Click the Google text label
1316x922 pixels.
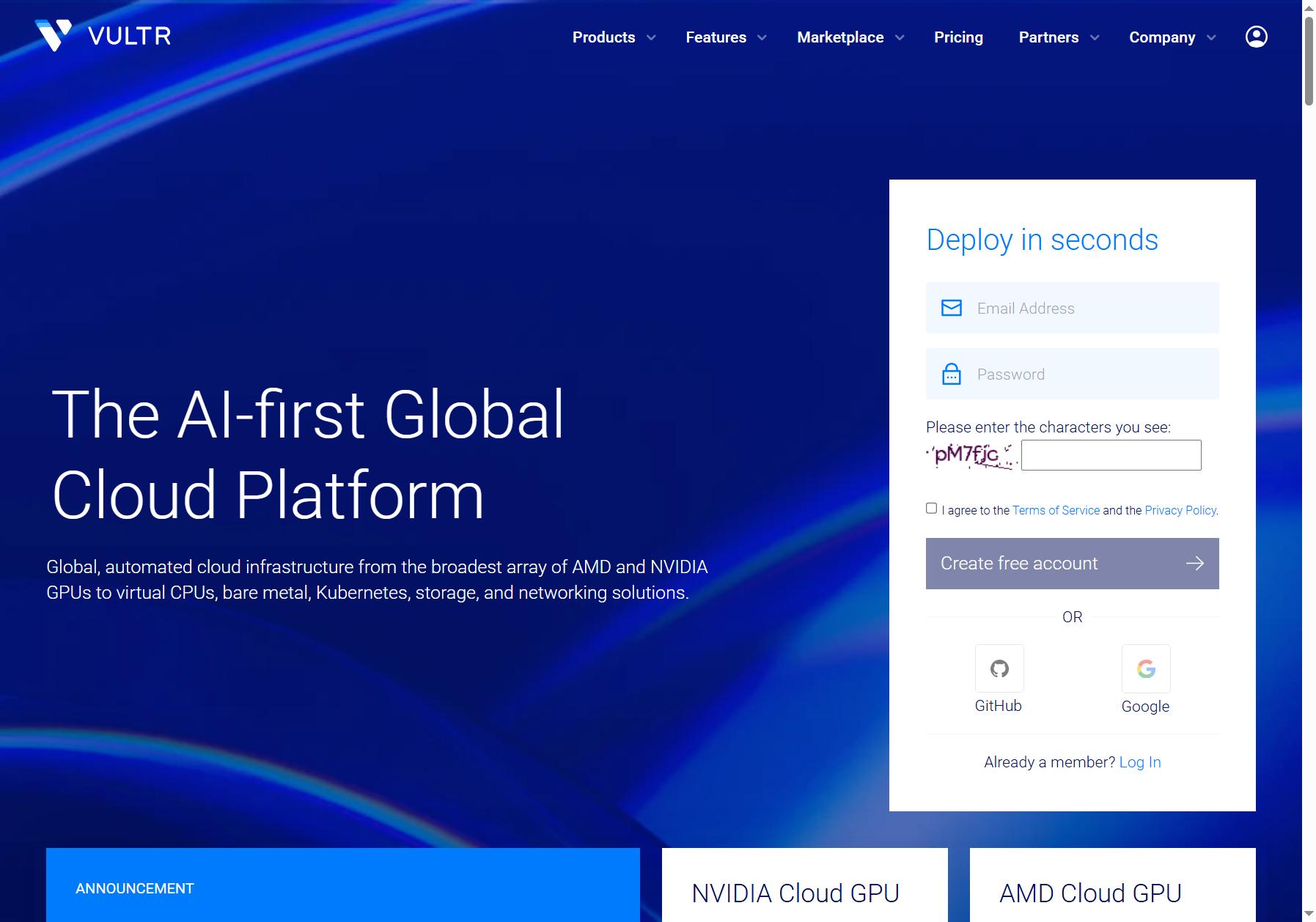1145,707
